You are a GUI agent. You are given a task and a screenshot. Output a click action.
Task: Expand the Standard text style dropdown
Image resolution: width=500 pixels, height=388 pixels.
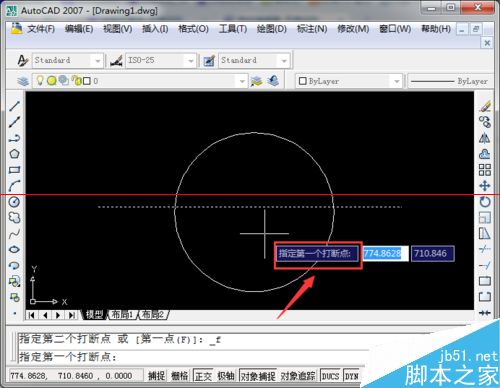coord(97,61)
